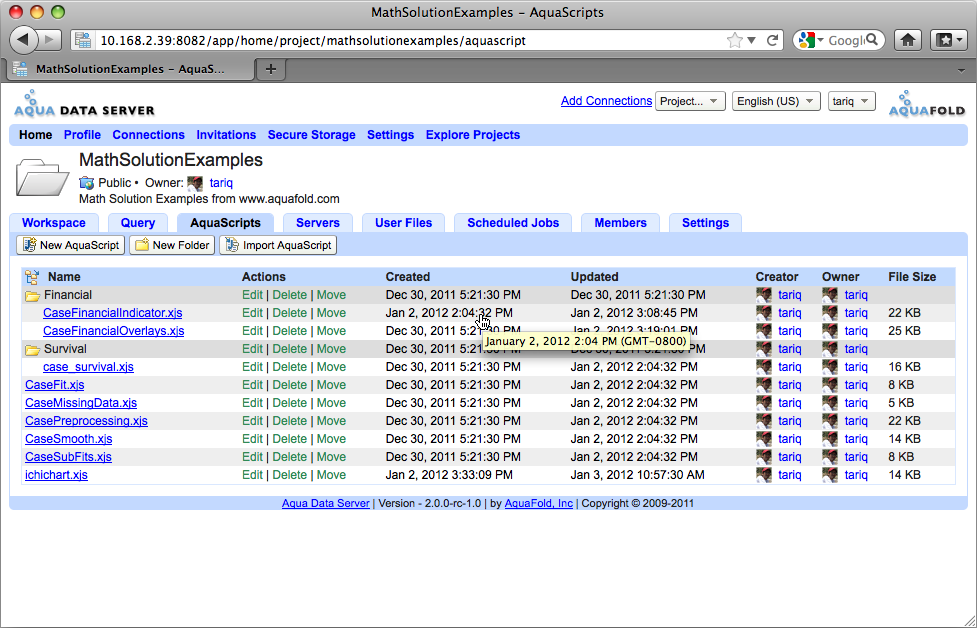Open the Scheduled Jobs tab

pos(513,223)
